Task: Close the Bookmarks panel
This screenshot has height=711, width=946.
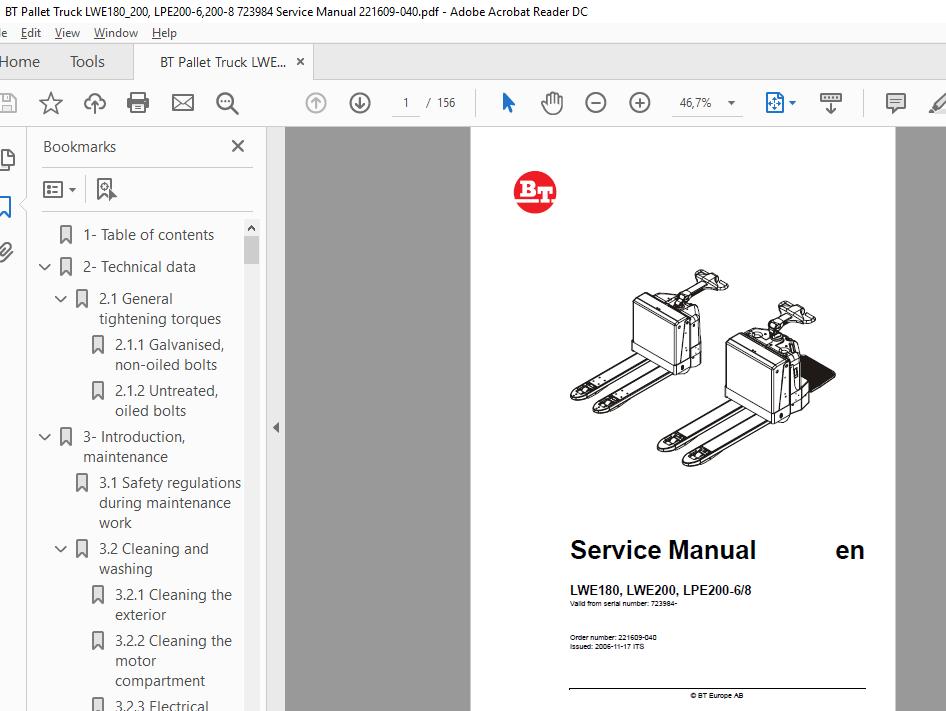Action: pos(238,146)
